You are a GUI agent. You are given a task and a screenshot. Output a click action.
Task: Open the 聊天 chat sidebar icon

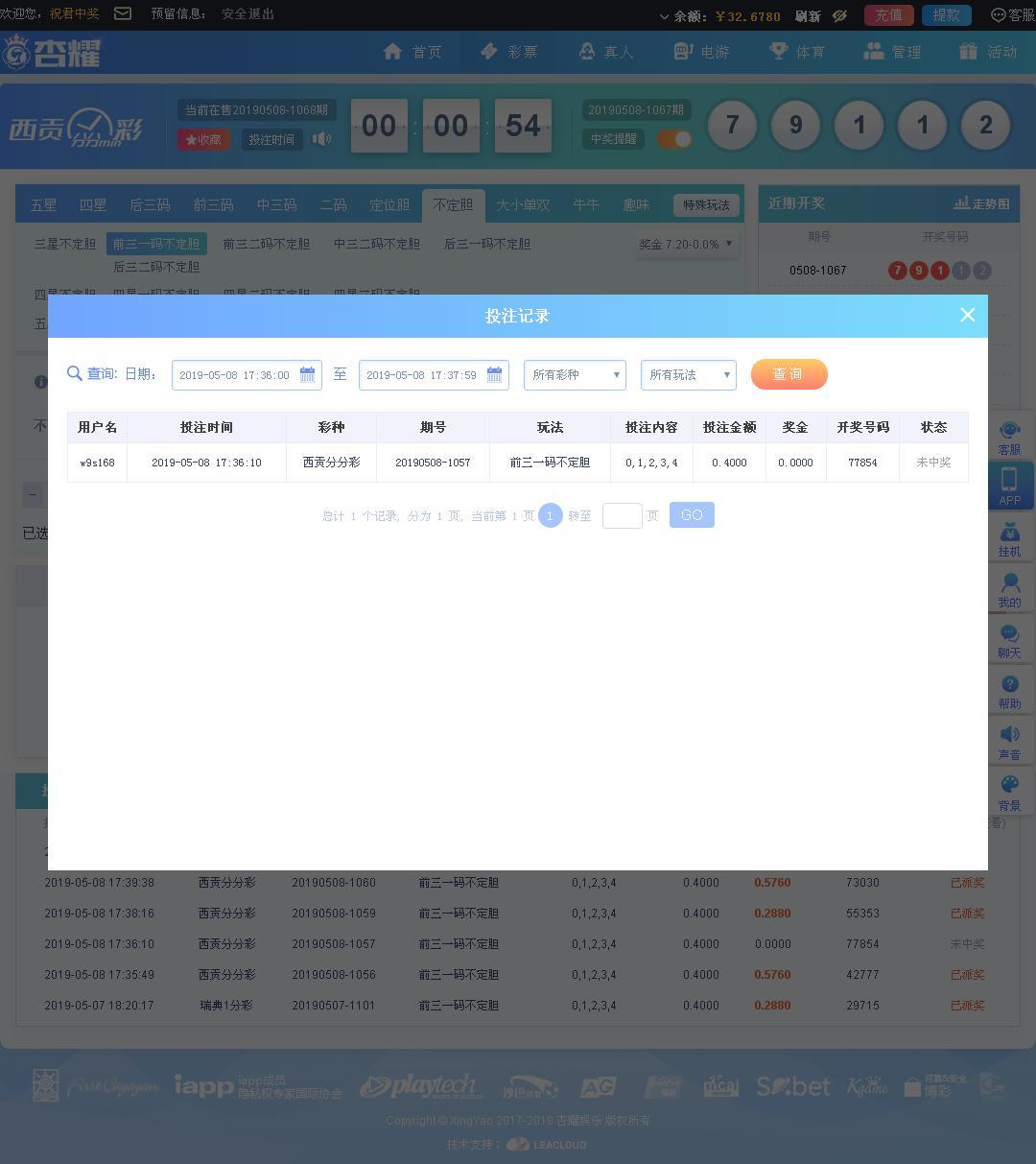click(1009, 640)
